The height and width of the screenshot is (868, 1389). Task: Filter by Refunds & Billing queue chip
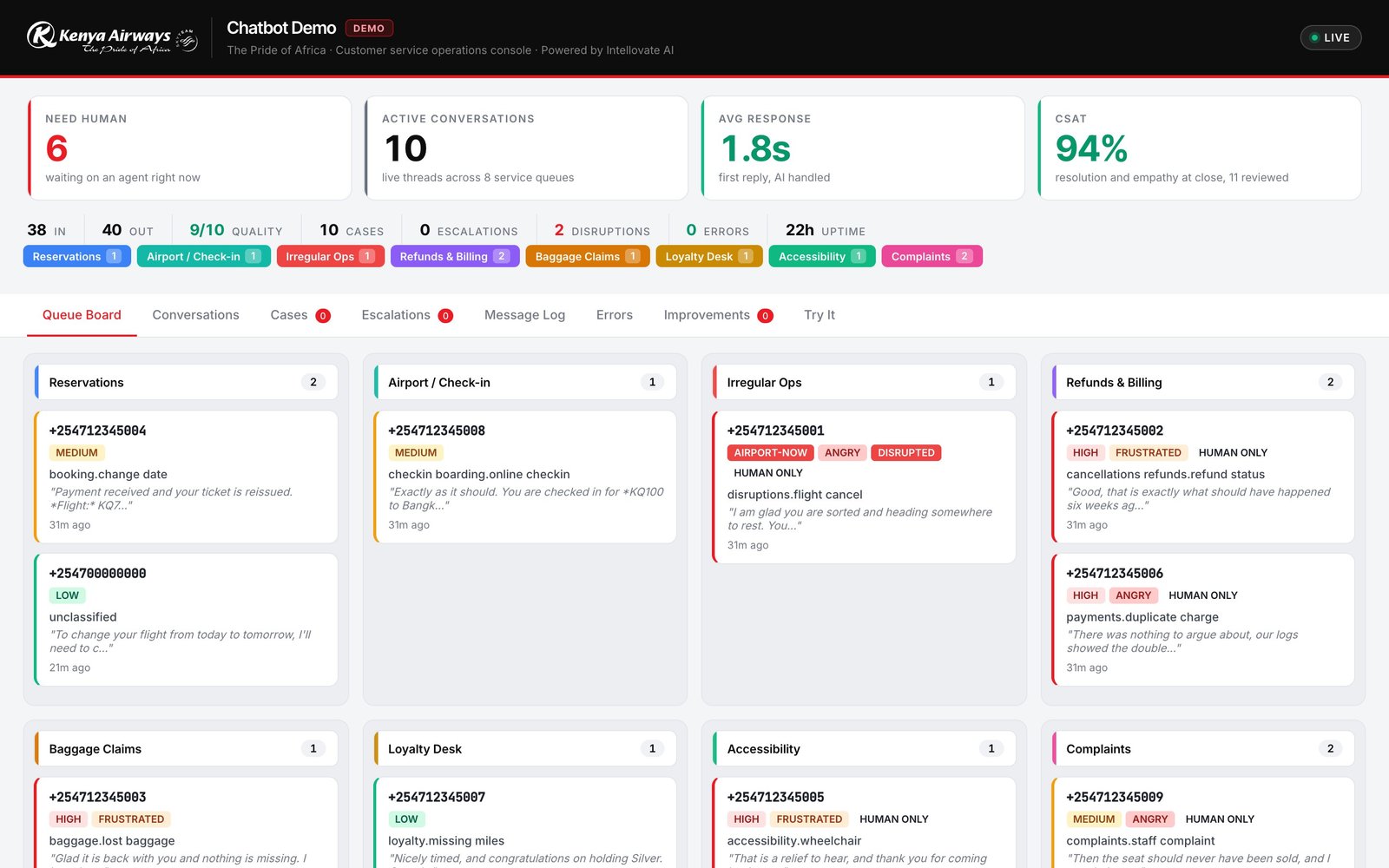(x=455, y=256)
